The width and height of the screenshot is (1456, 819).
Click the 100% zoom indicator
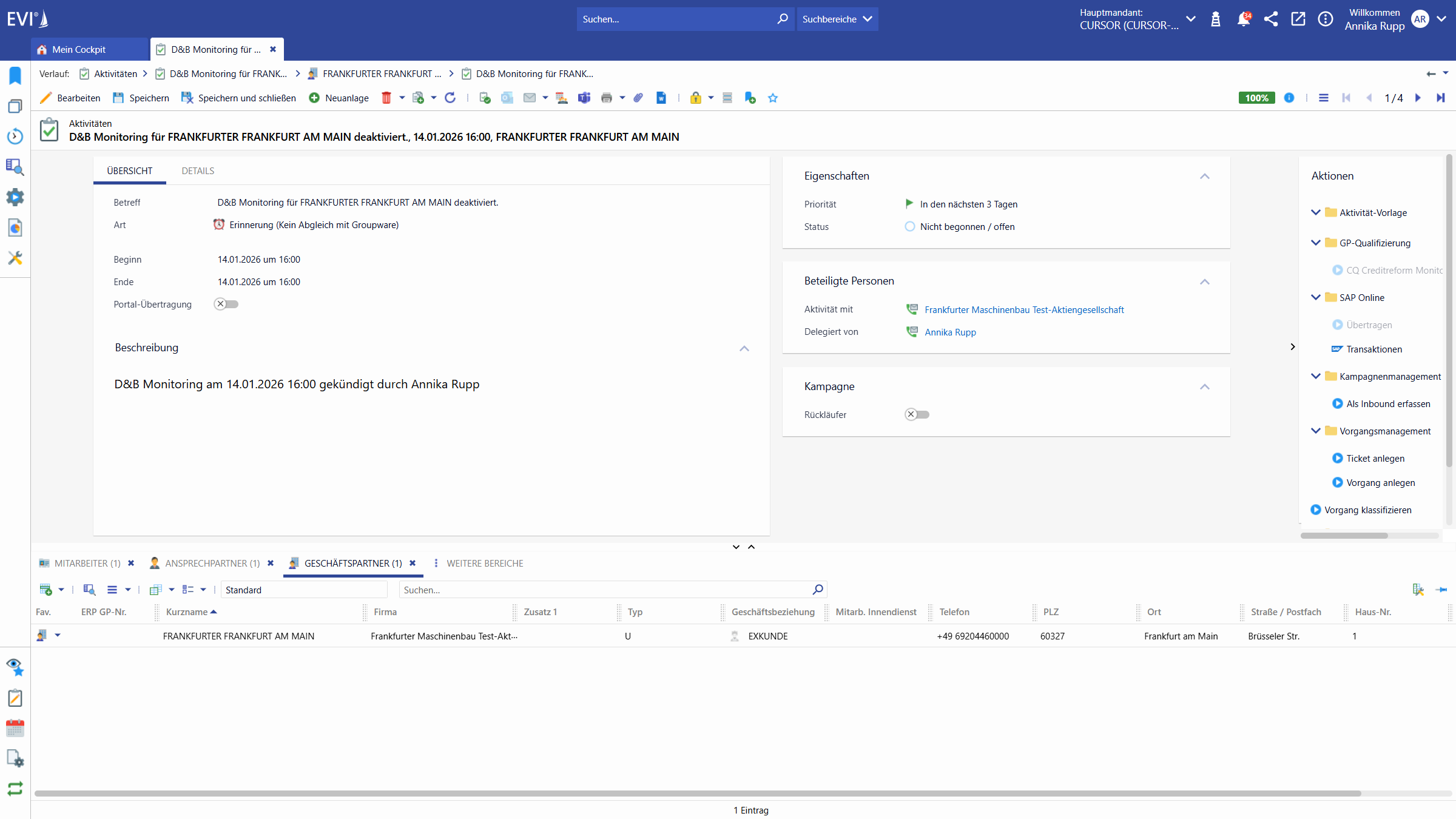tap(1256, 98)
